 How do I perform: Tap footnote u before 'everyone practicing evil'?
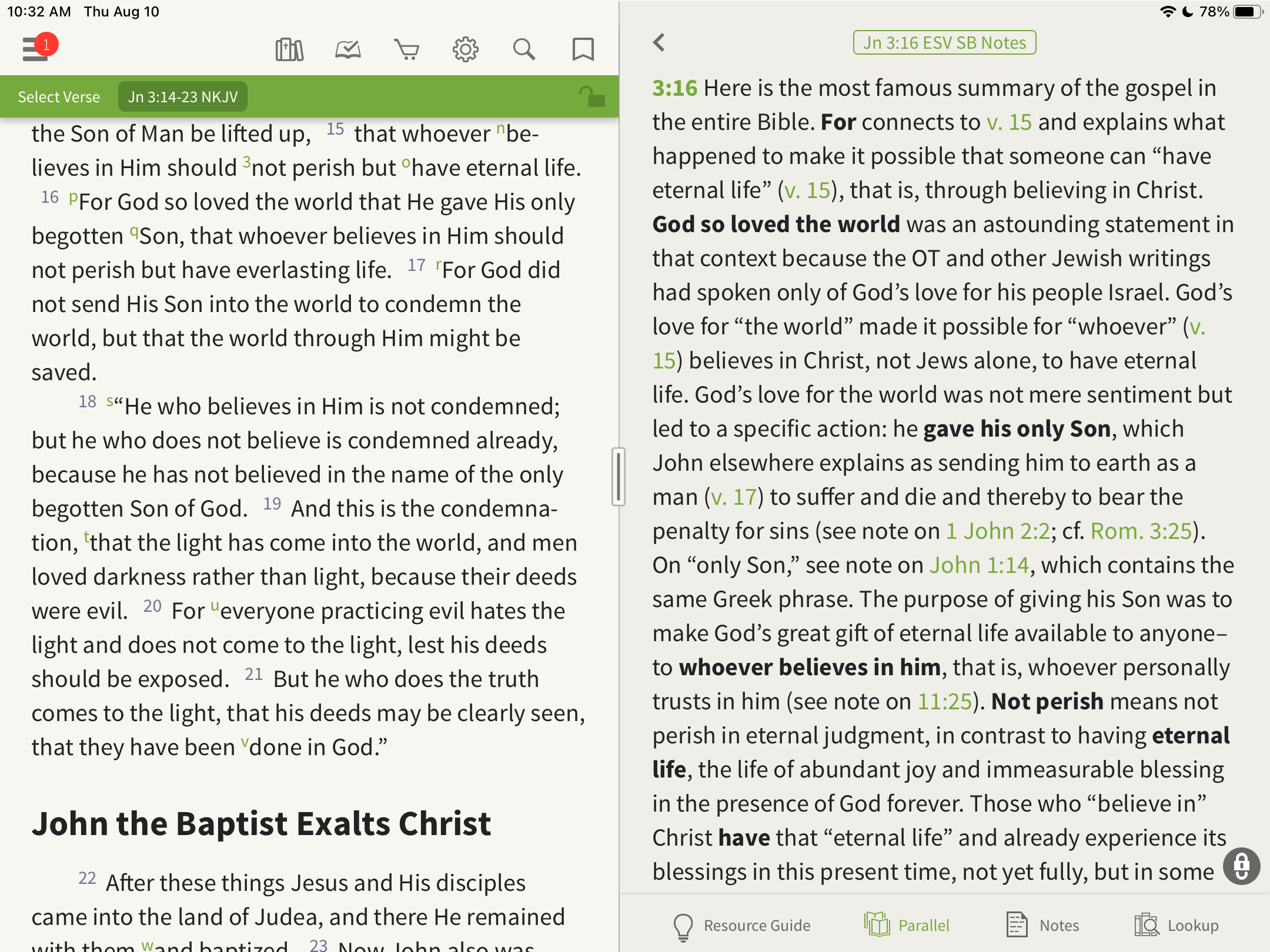tap(215, 606)
